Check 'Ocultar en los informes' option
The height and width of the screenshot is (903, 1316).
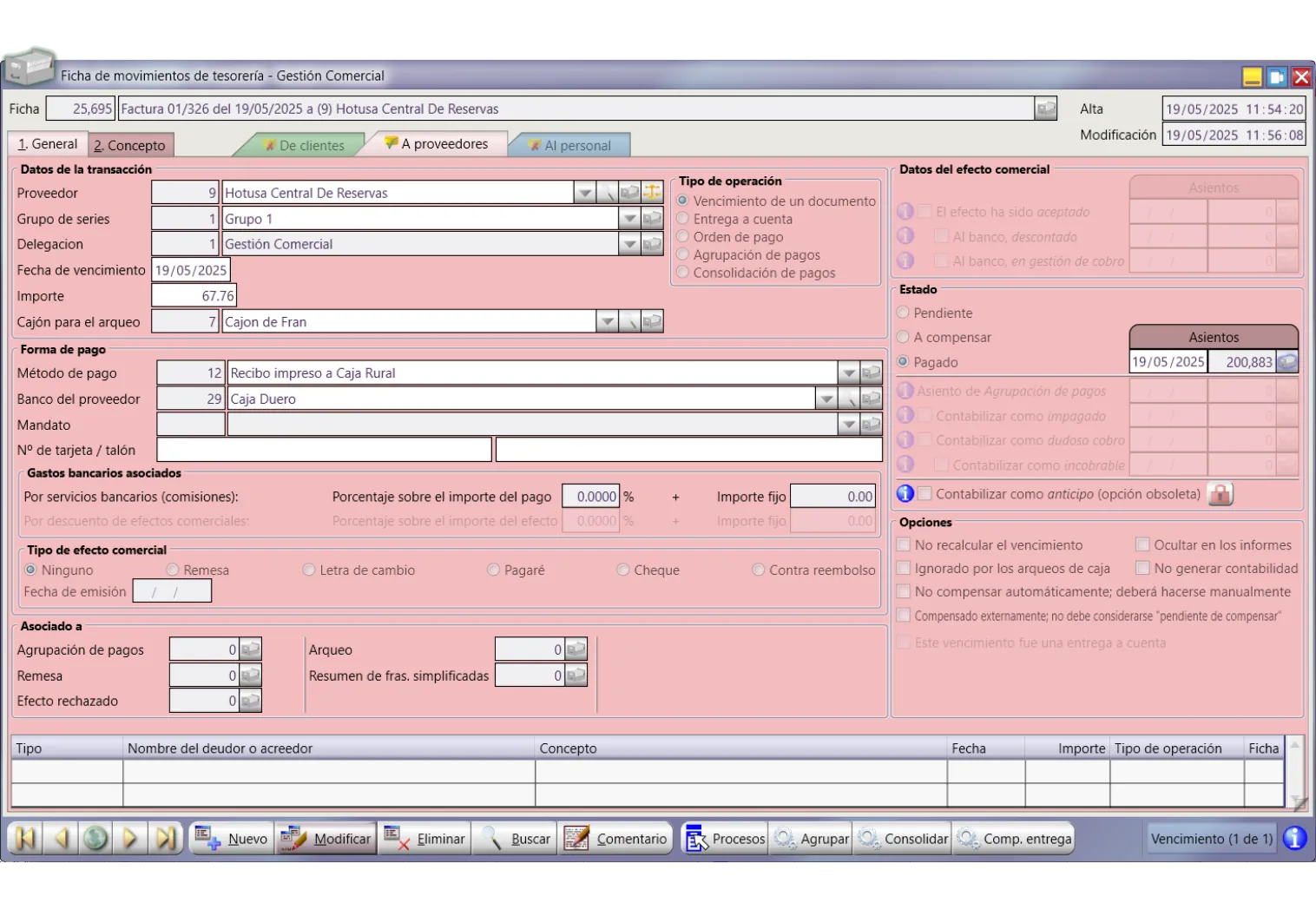(x=1142, y=545)
